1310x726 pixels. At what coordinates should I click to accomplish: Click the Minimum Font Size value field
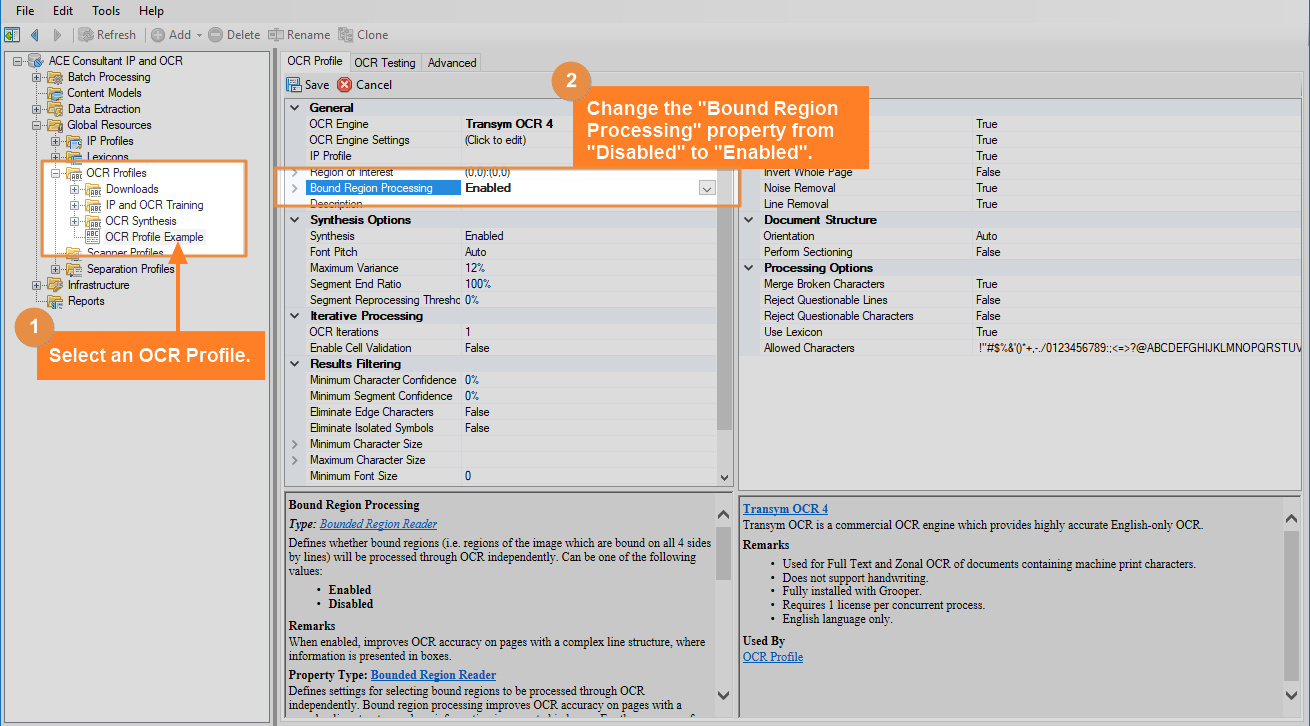tap(589, 476)
